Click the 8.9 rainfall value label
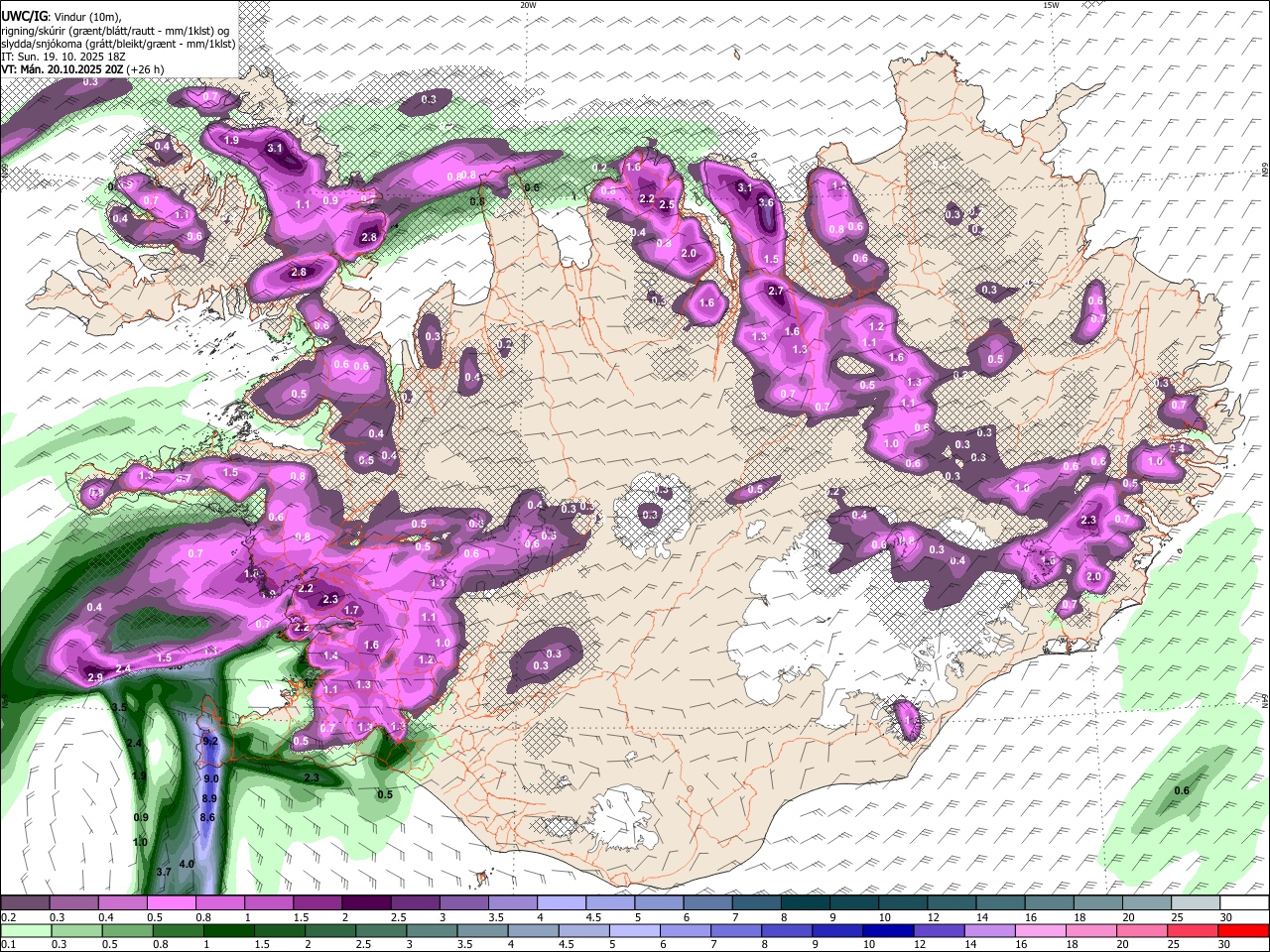1270x952 pixels. tap(209, 798)
